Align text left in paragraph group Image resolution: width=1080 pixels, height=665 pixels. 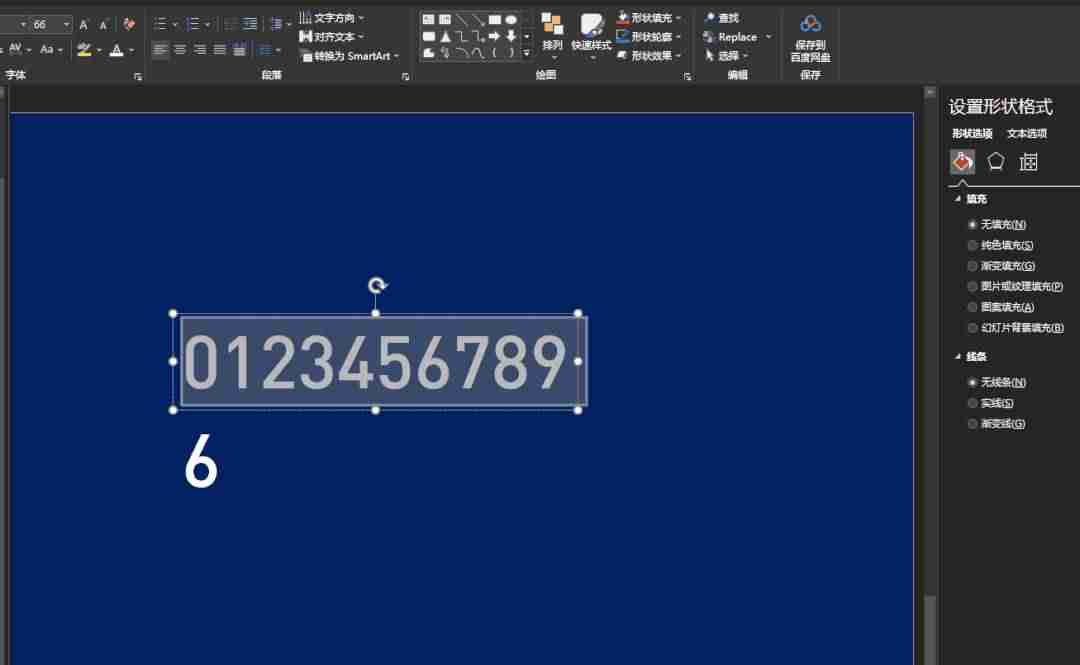click(160, 50)
